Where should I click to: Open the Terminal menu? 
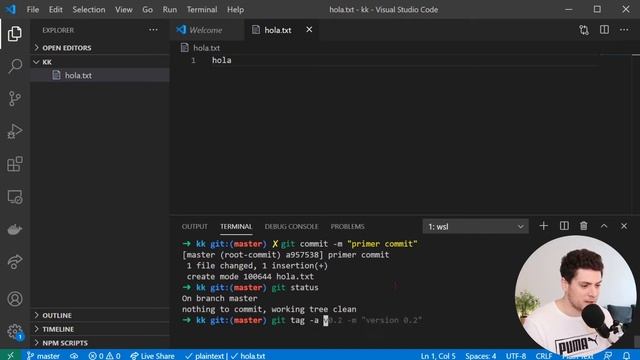pos(202,9)
